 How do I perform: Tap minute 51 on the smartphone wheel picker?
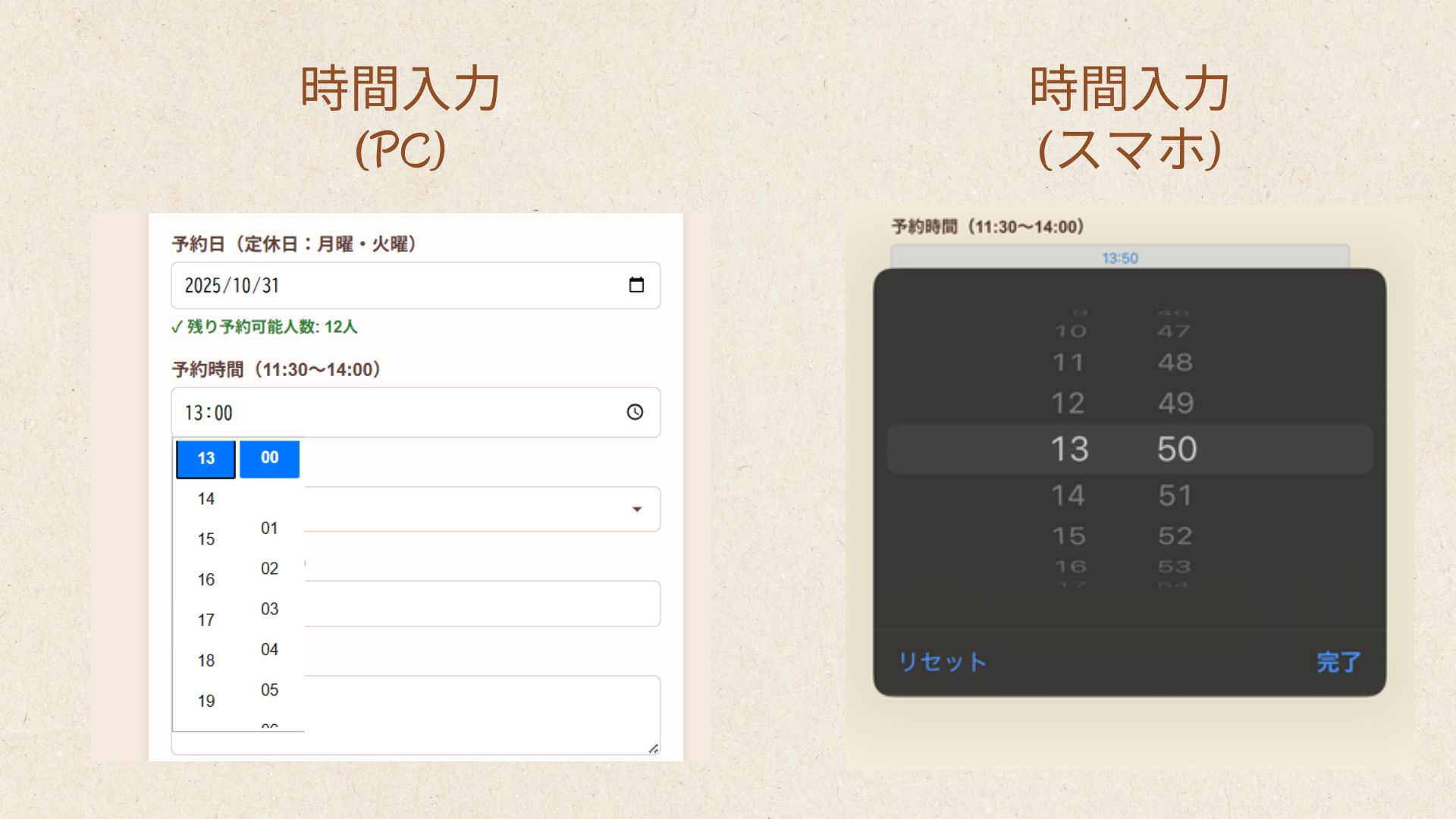tap(1175, 496)
